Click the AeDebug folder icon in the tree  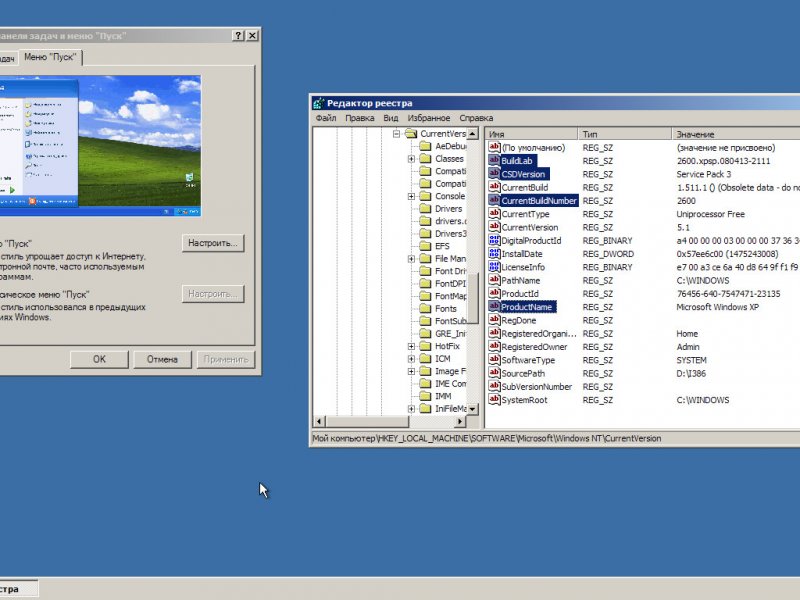[425, 146]
